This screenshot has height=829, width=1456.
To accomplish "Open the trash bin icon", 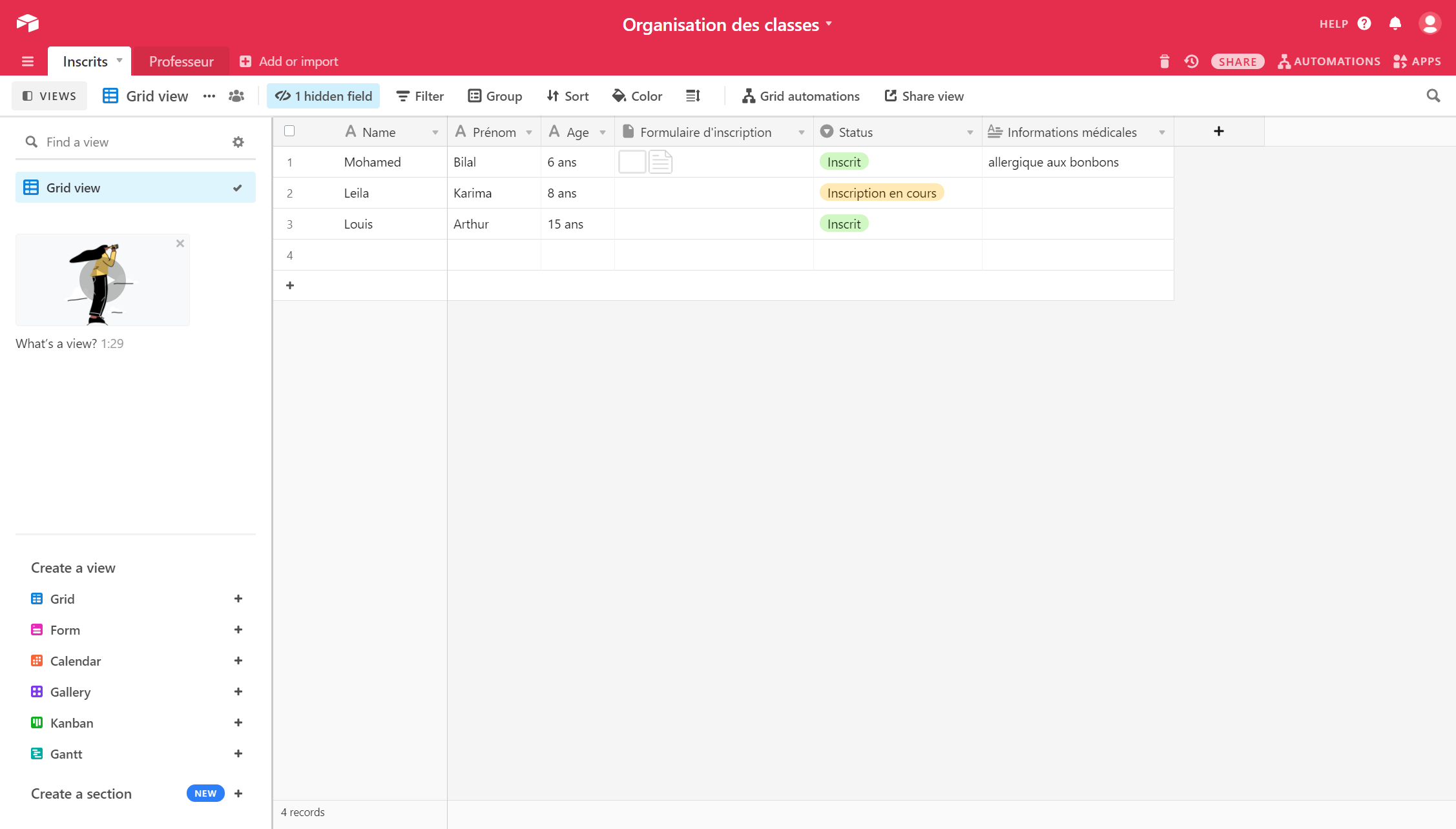I will coord(1164,61).
